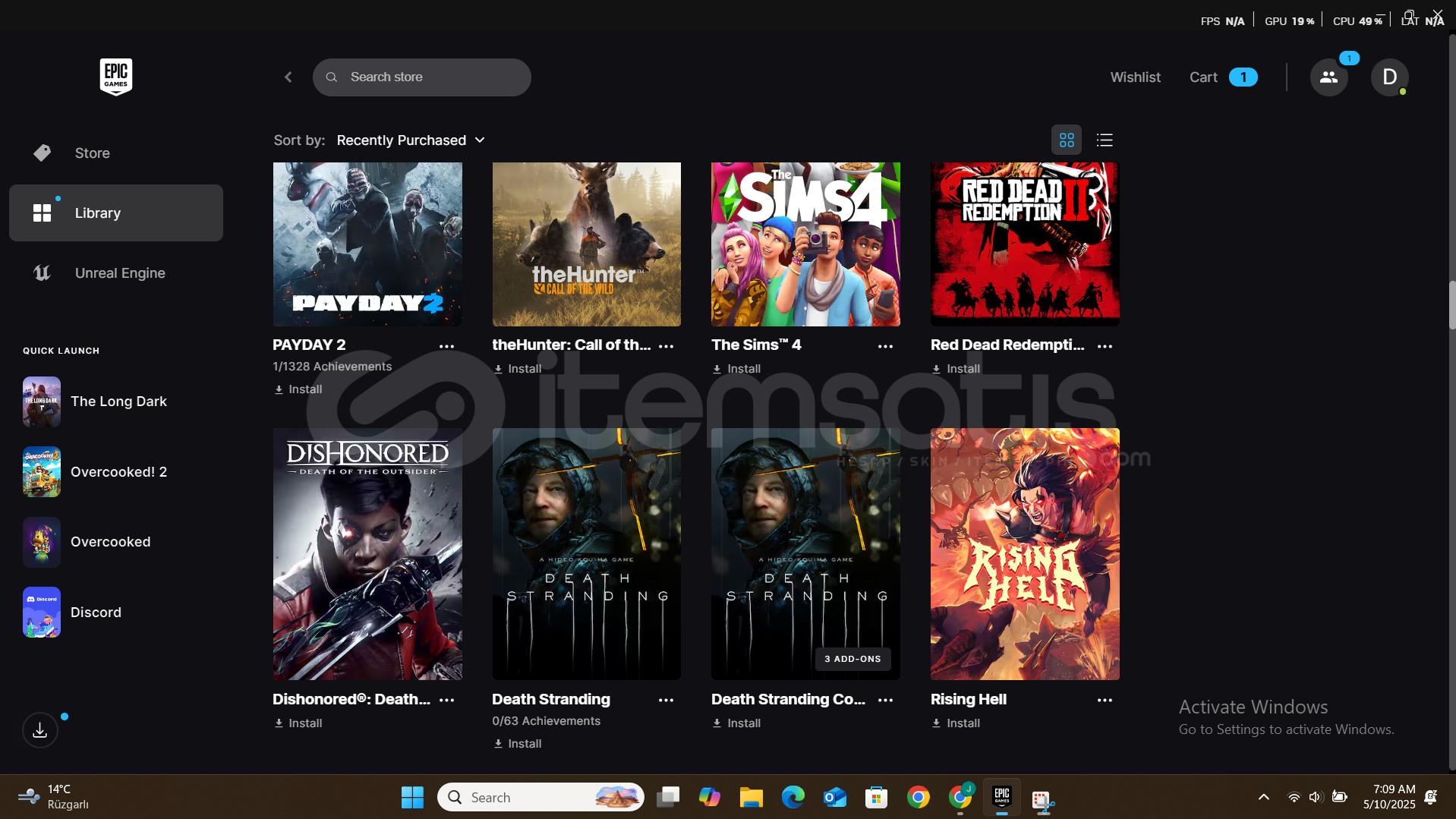Go back with the left chevron arrow
Image resolution: width=1456 pixels, height=819 pixels.
point(288,77)
